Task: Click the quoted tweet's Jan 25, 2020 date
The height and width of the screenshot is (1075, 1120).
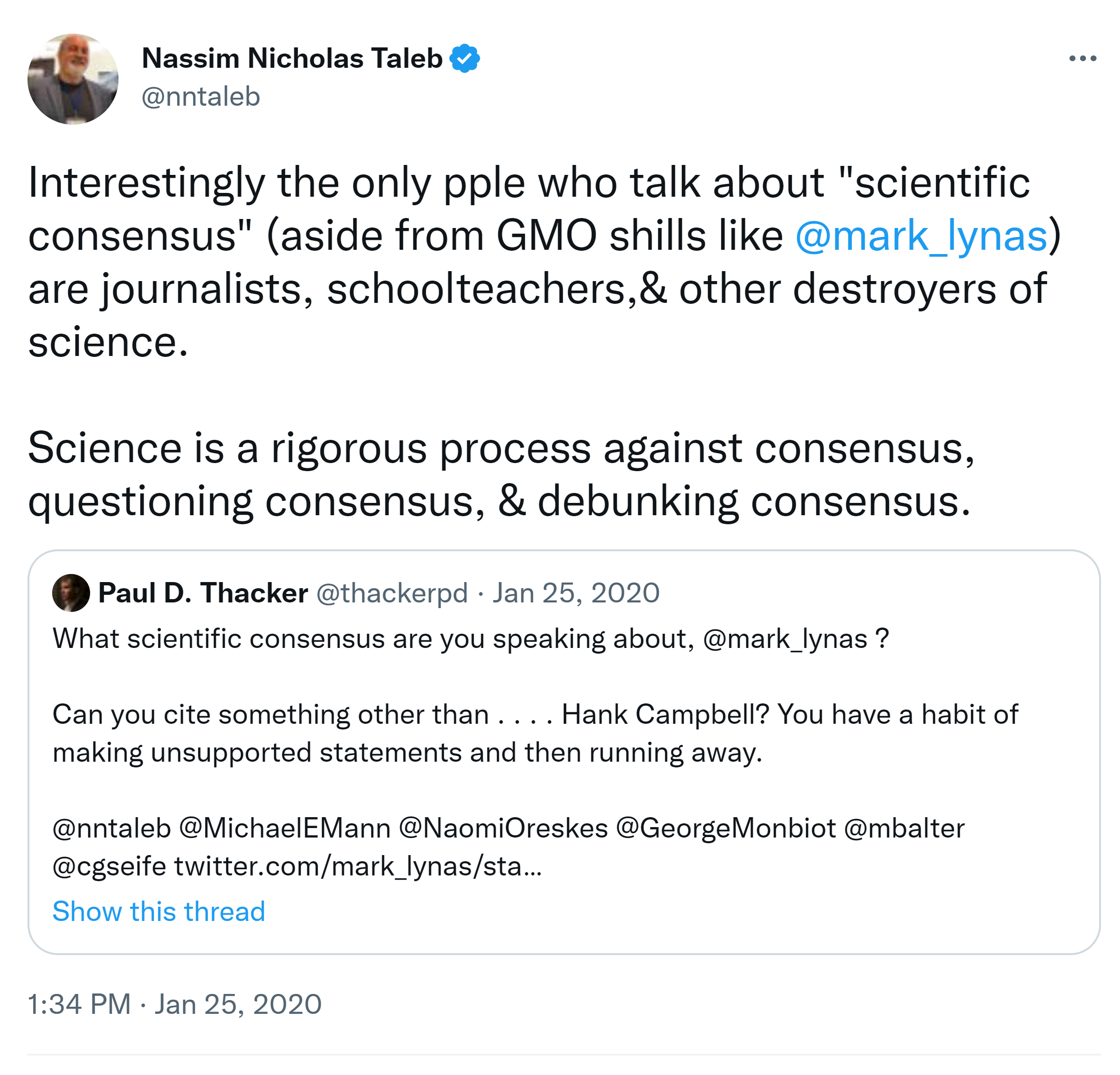Action: tap(576, 593)
